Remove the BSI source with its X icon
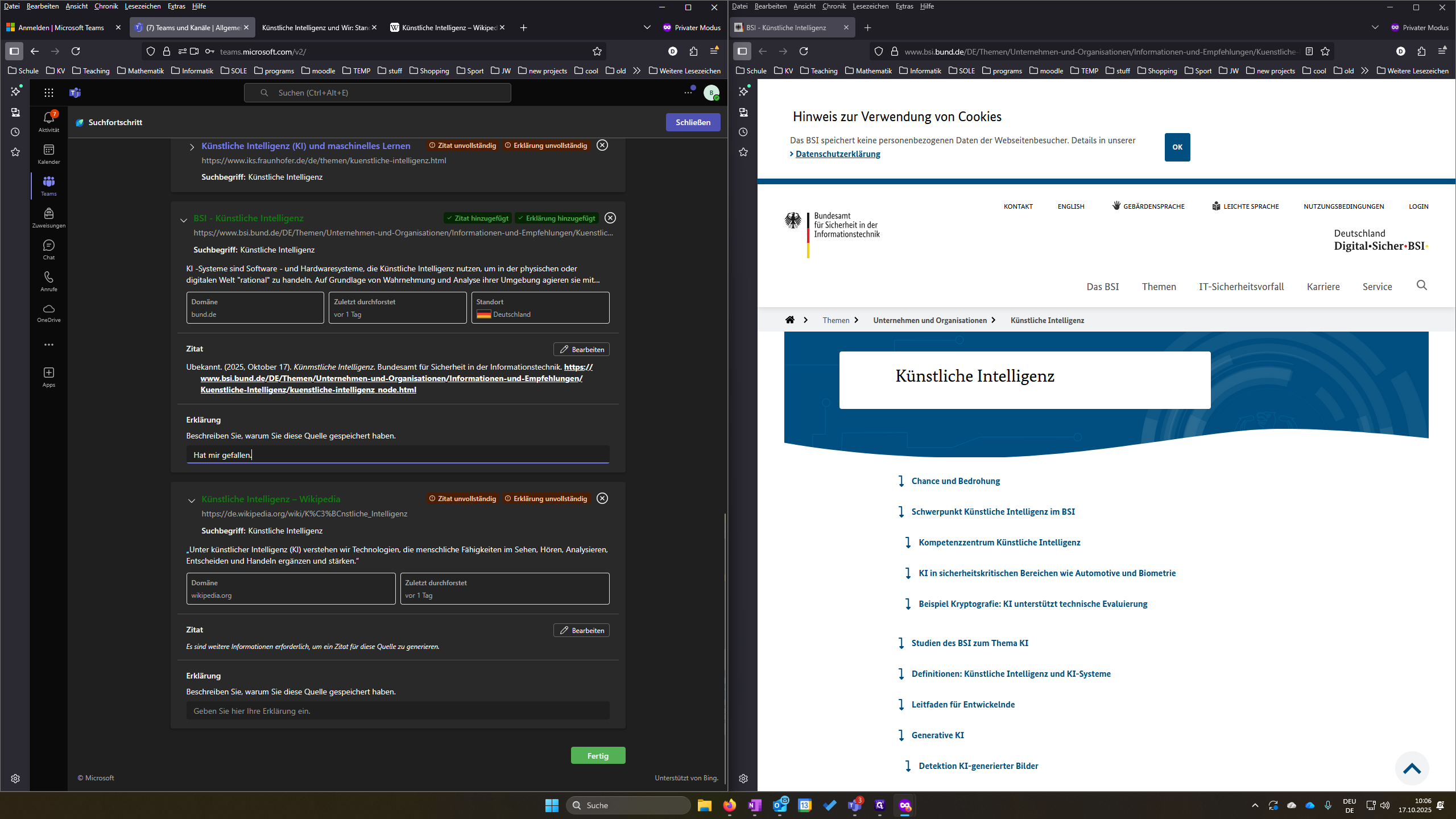Screen dimensions: 1456x819 pos(610,218)
